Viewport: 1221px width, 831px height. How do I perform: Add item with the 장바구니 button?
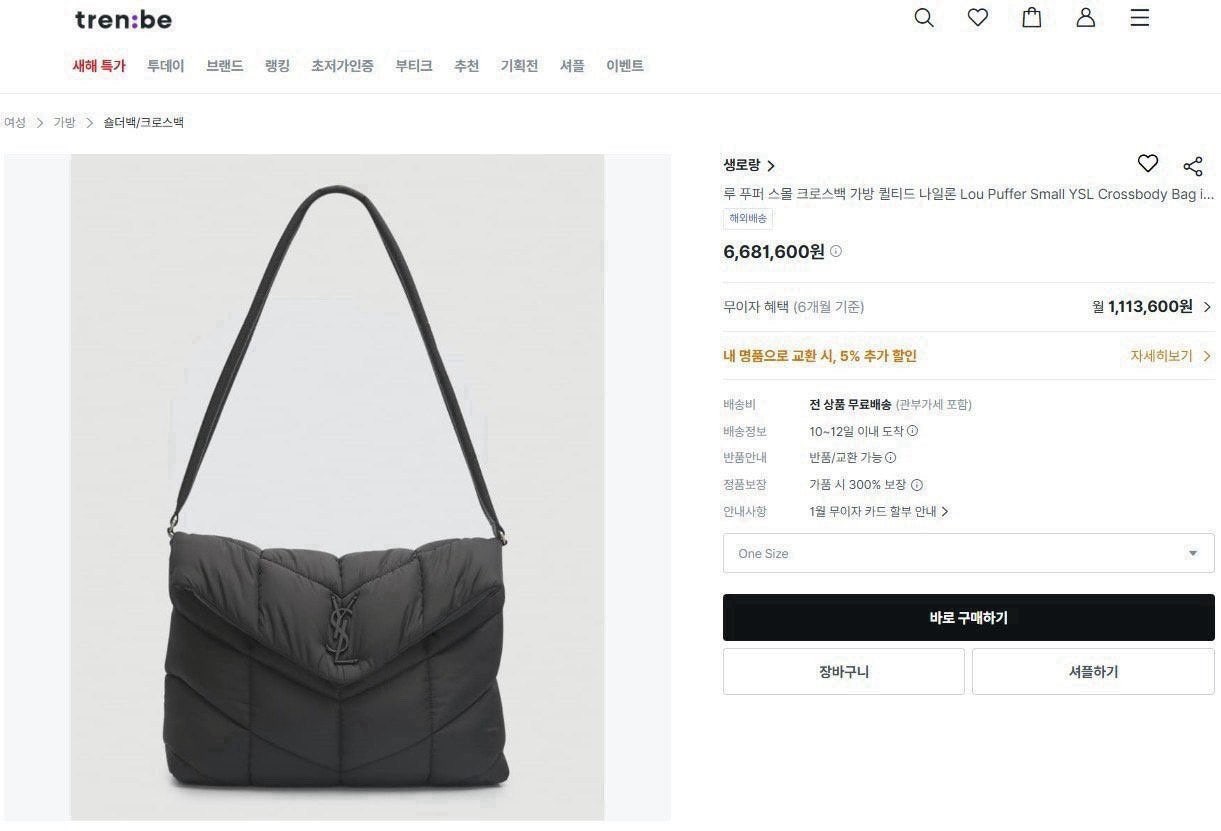click(x=844, y=672)
